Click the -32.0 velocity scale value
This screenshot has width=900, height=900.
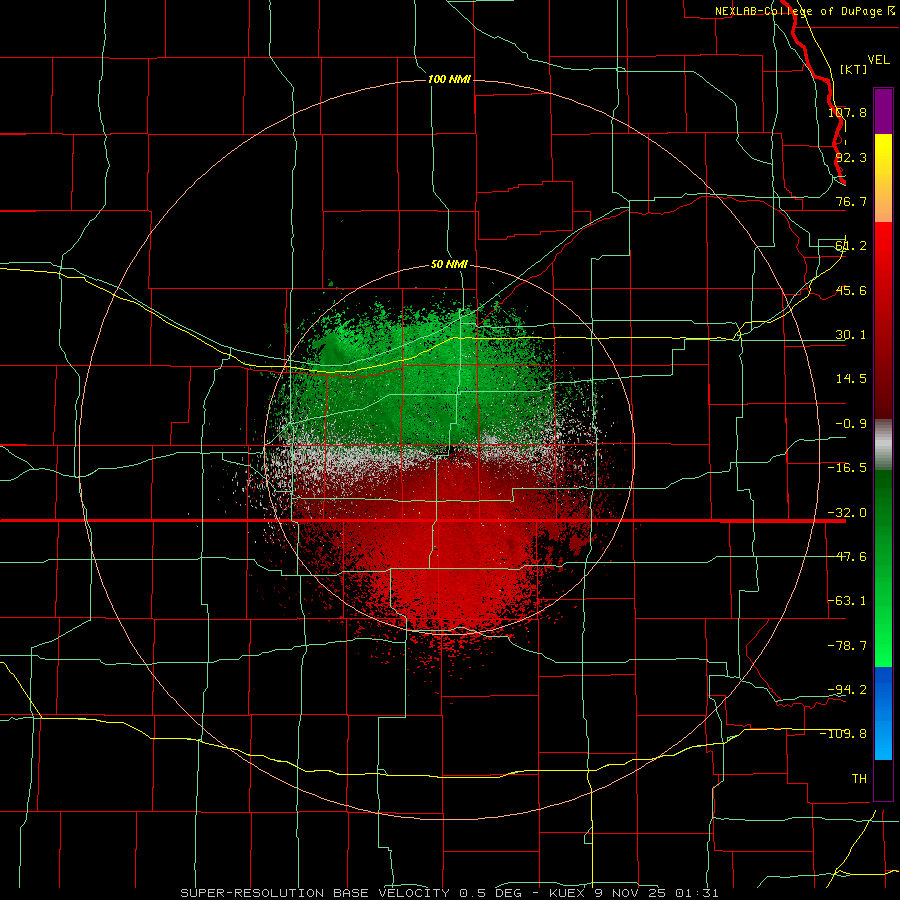[847, 513]
